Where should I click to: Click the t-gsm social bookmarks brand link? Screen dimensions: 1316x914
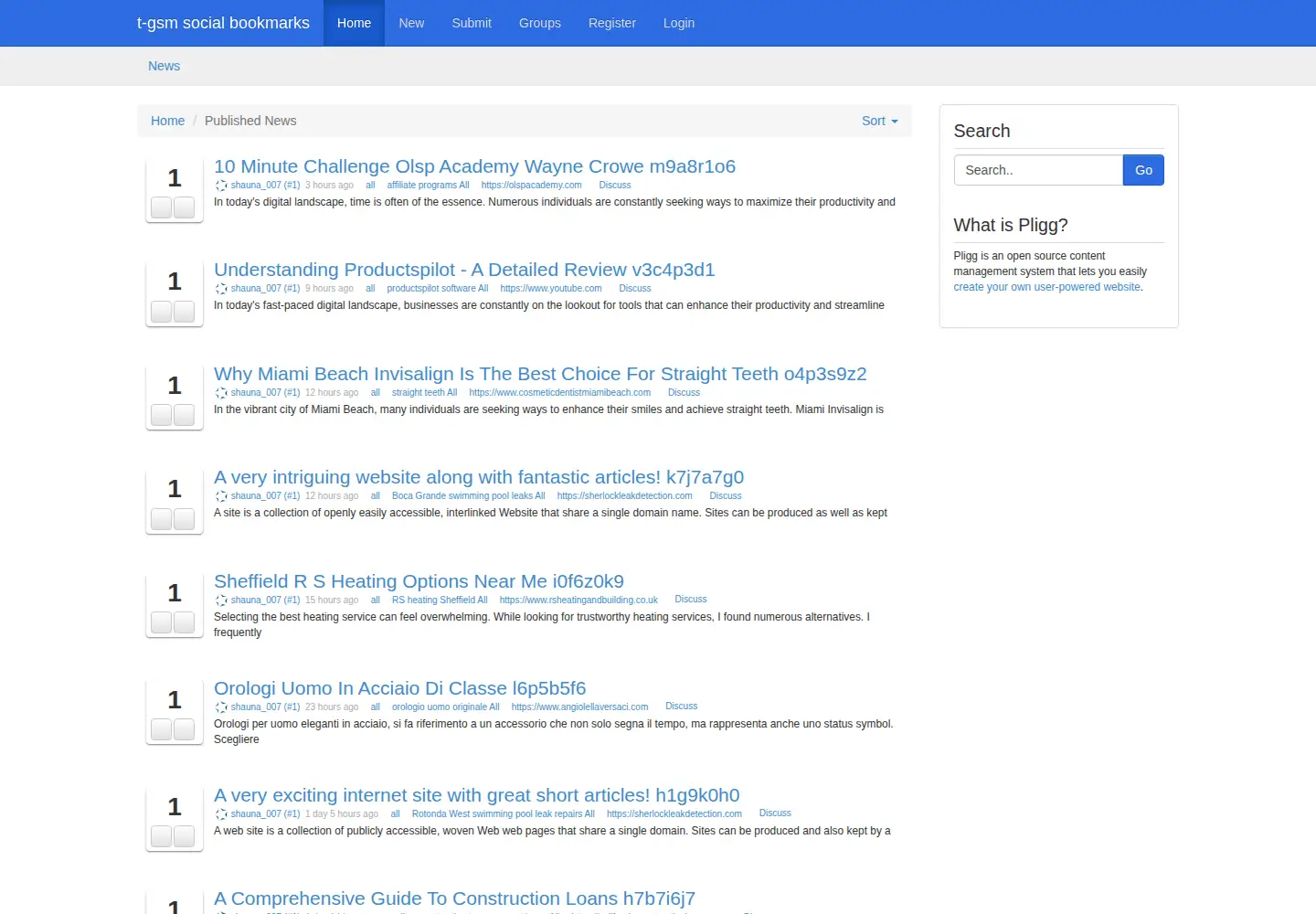(223, 23)
